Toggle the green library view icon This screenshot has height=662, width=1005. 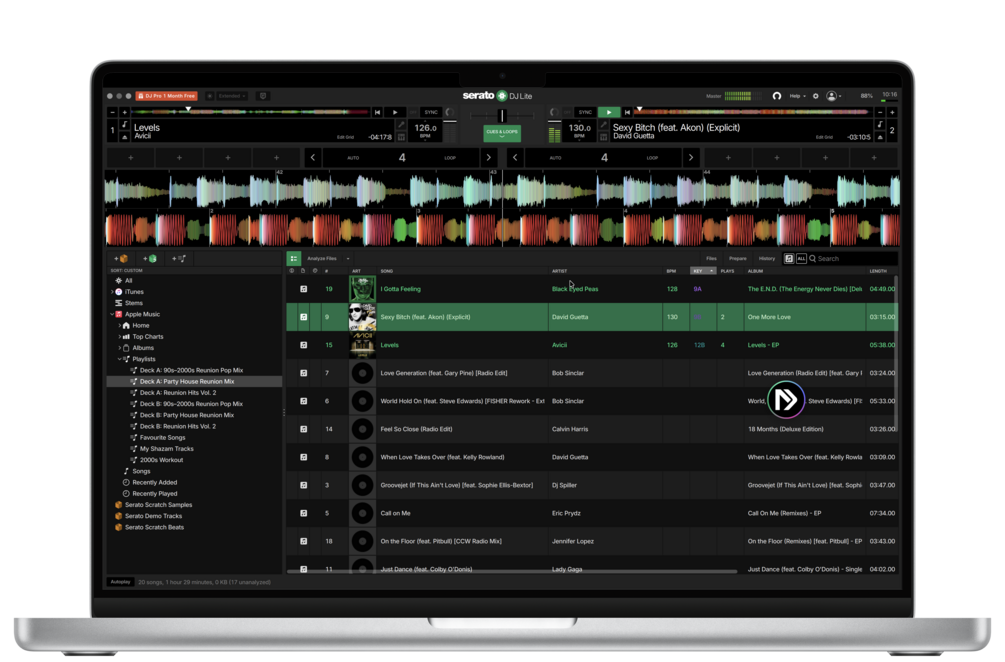[x=294, y=258]
